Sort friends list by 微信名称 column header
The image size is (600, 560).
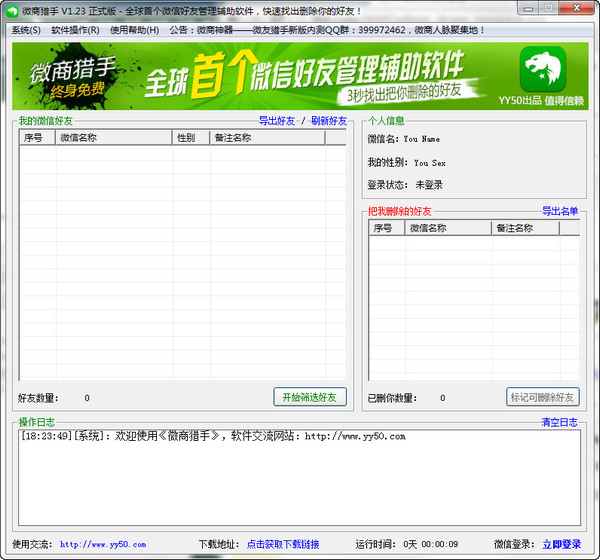114,138
